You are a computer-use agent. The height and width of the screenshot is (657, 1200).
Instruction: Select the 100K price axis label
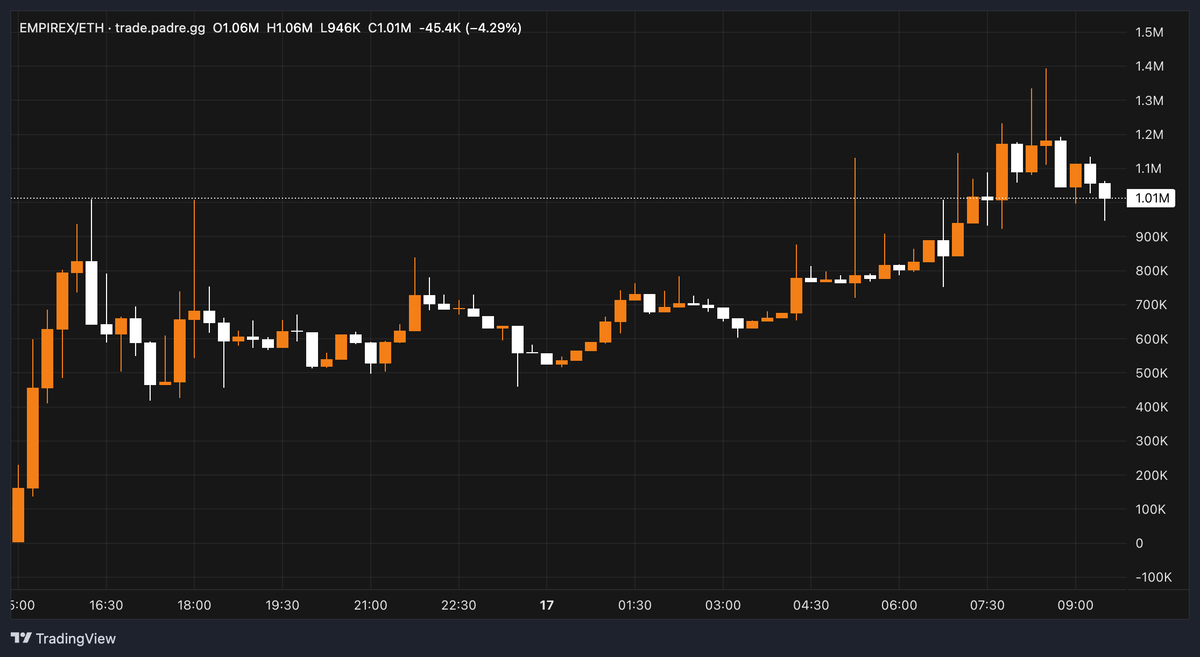coord(1152,510)
